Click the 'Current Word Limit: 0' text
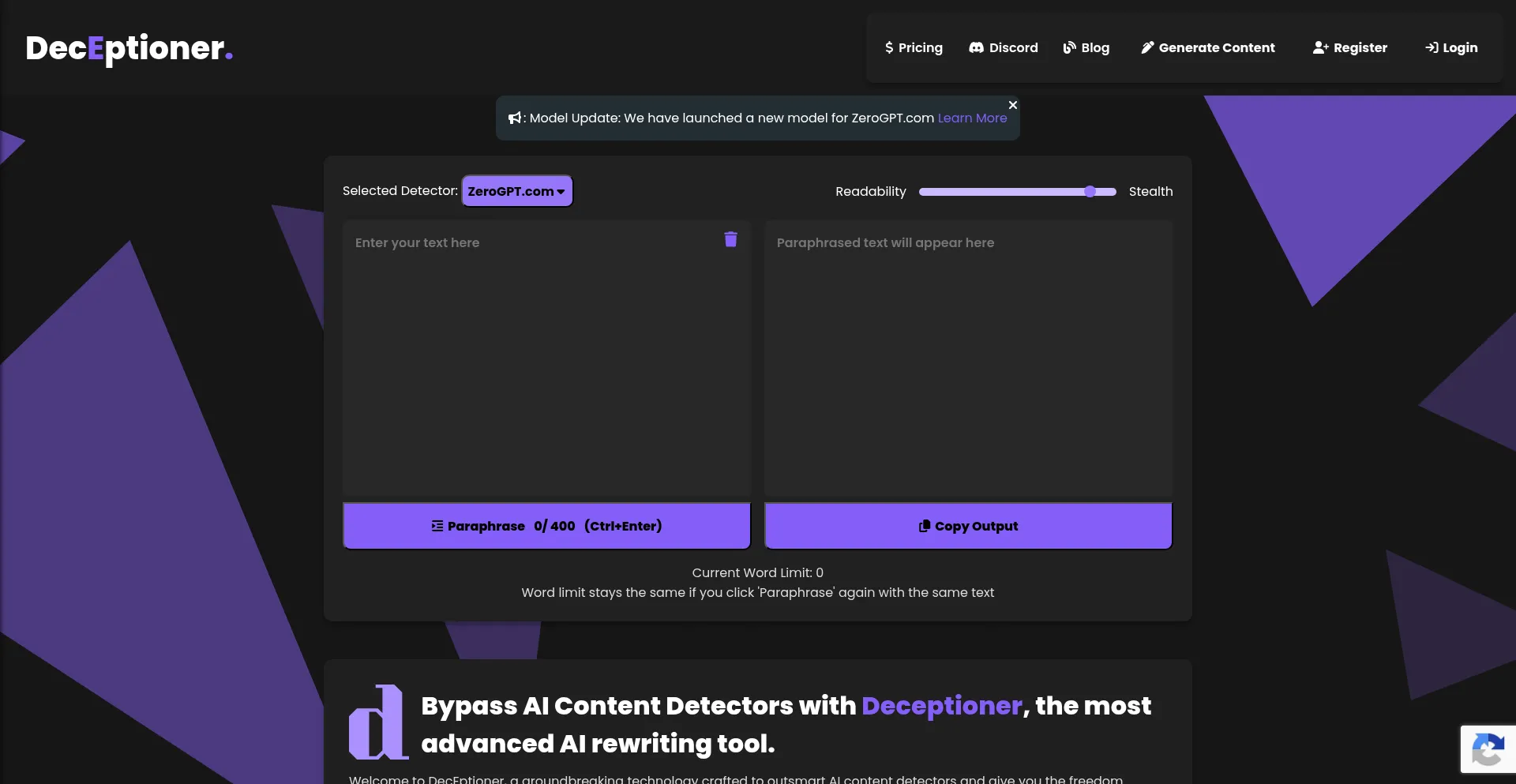This screenshot has width=1516, height=784. coord(758,572)
